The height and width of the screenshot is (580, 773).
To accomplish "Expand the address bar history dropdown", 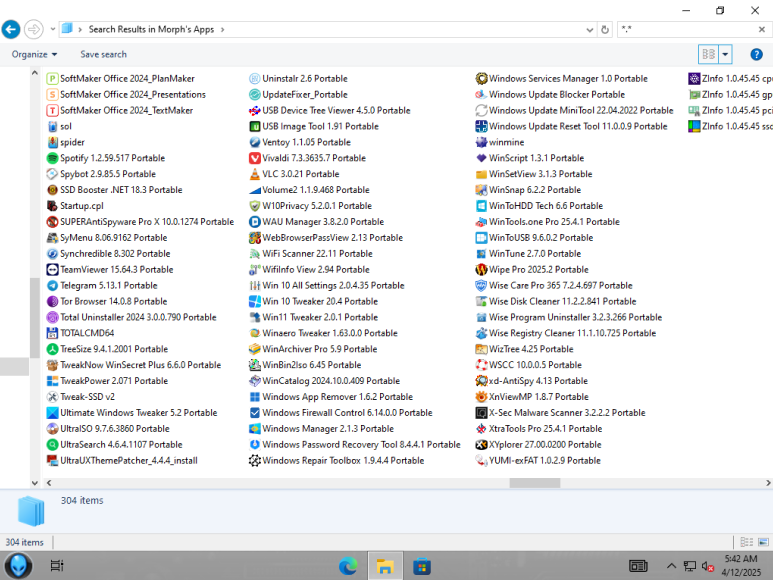I will point(590,30).
